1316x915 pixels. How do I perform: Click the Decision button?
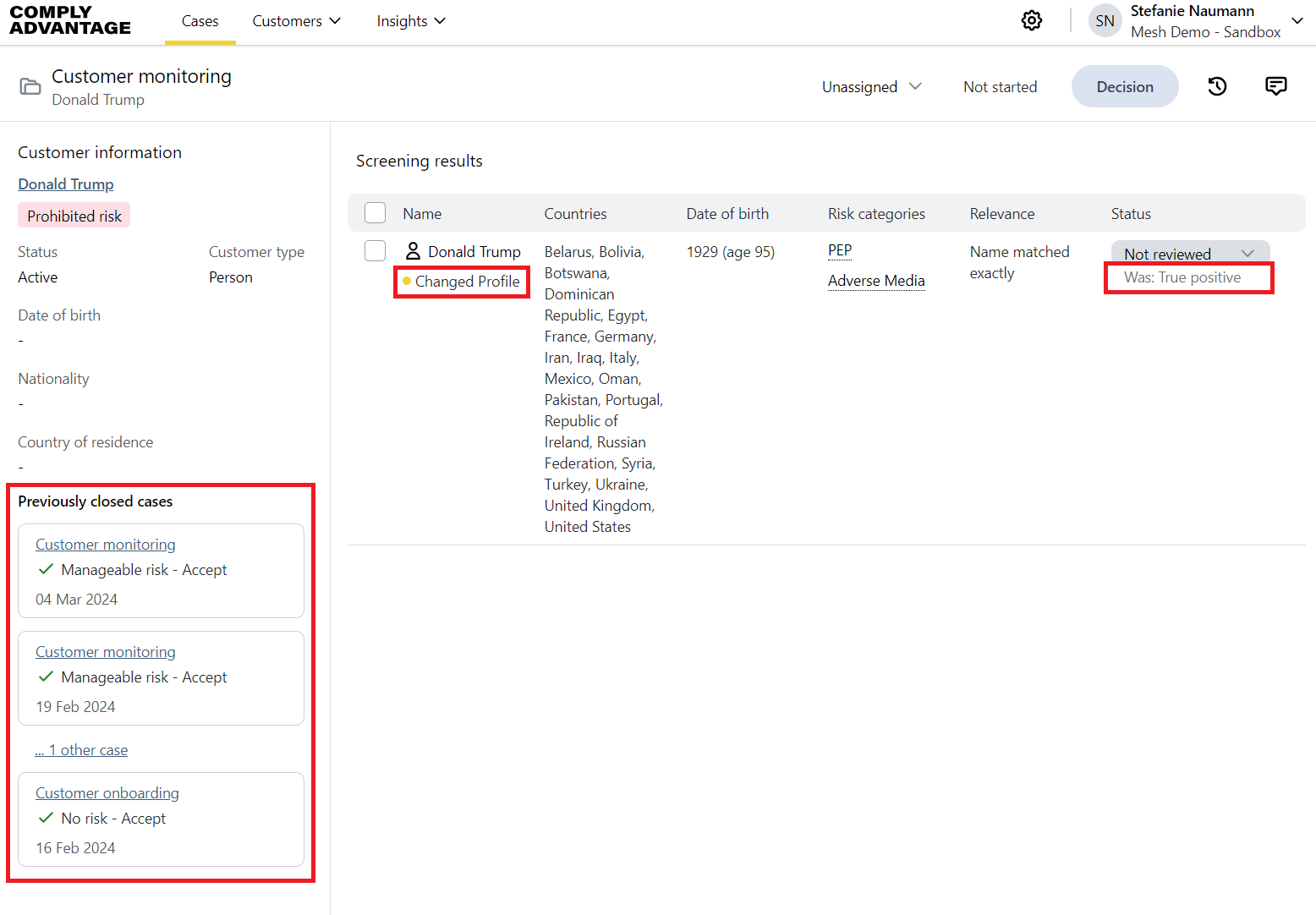1124,87
